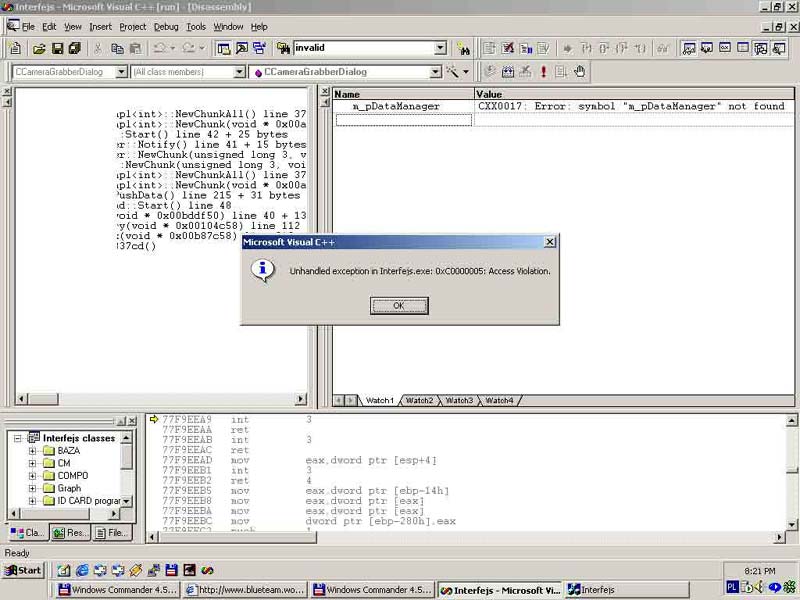Click the Copy toolbar icon
This screenshot has width=800, height=600.
[x=117, y=48]
